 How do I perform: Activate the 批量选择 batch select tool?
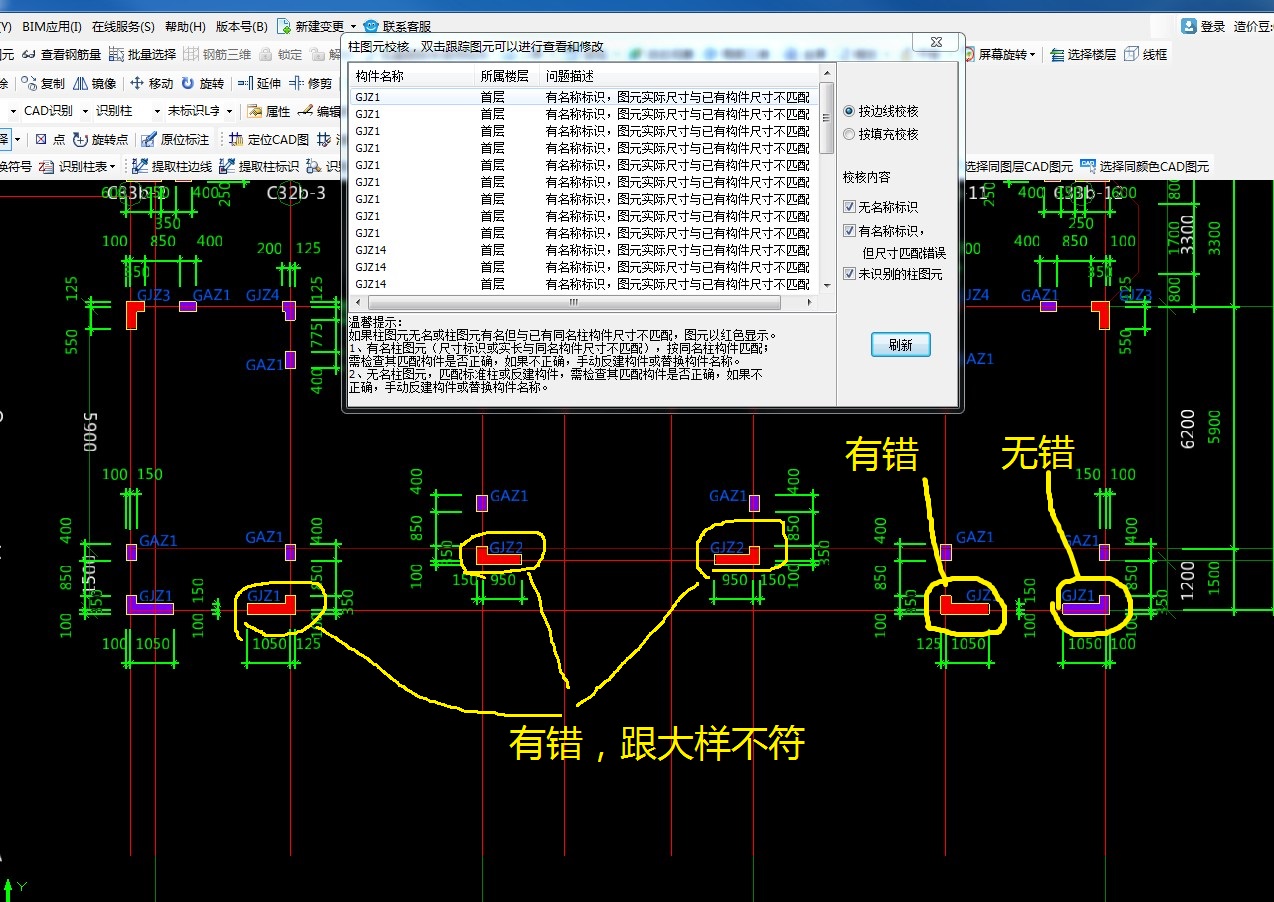click(x=142, y=55)
